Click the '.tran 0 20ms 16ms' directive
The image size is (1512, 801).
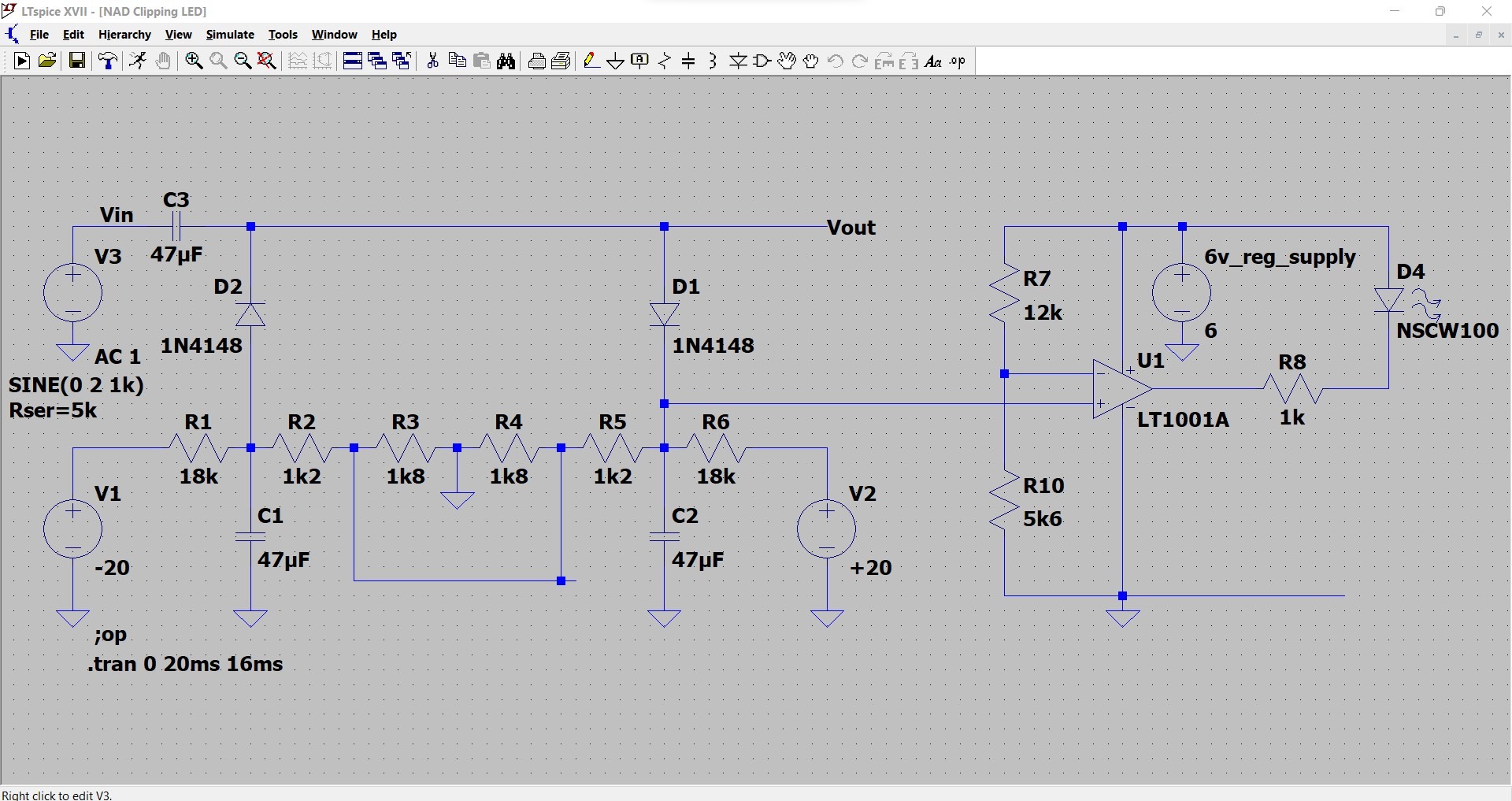tap(186, 664)
